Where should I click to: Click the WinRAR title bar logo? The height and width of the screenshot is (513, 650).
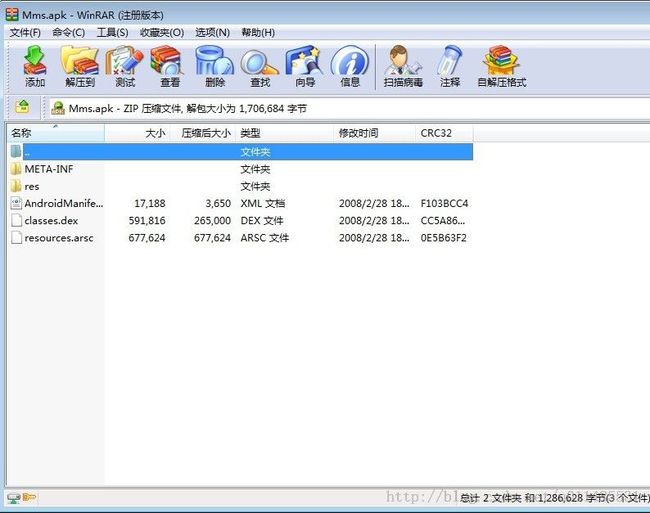pyautogui.click(x=12, y=15)
